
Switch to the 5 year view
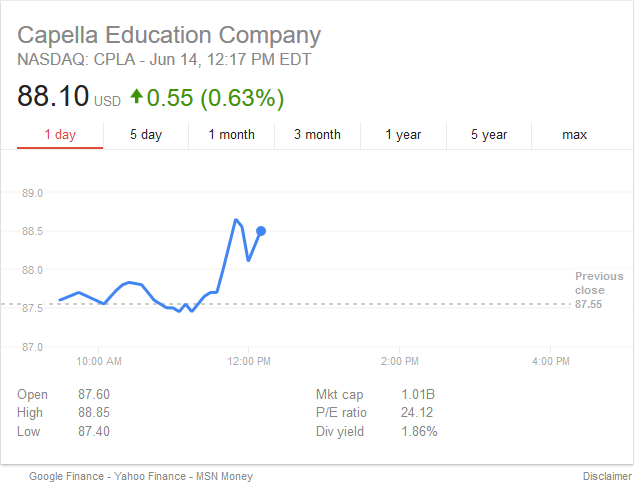[489, 135]
